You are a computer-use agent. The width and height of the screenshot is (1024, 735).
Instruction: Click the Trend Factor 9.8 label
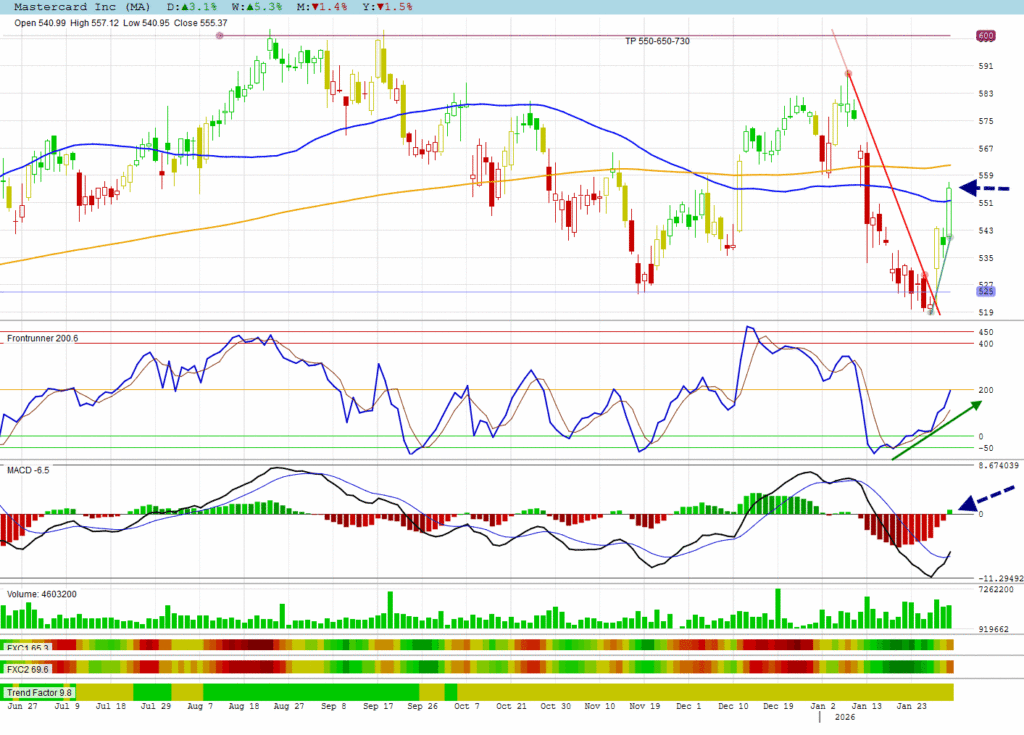tap(39, 692)
